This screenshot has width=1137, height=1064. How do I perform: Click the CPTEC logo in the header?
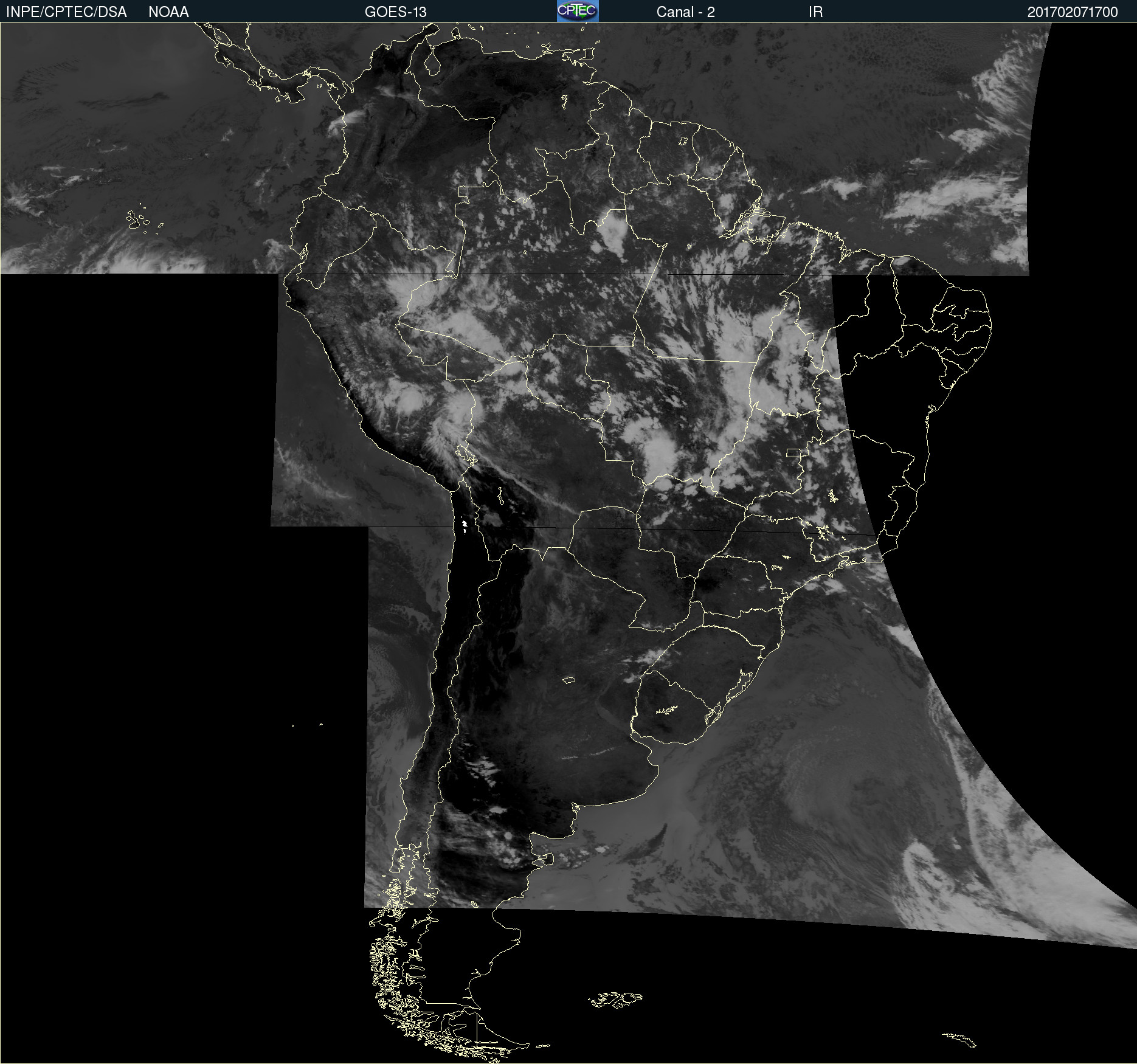[578, 11]
